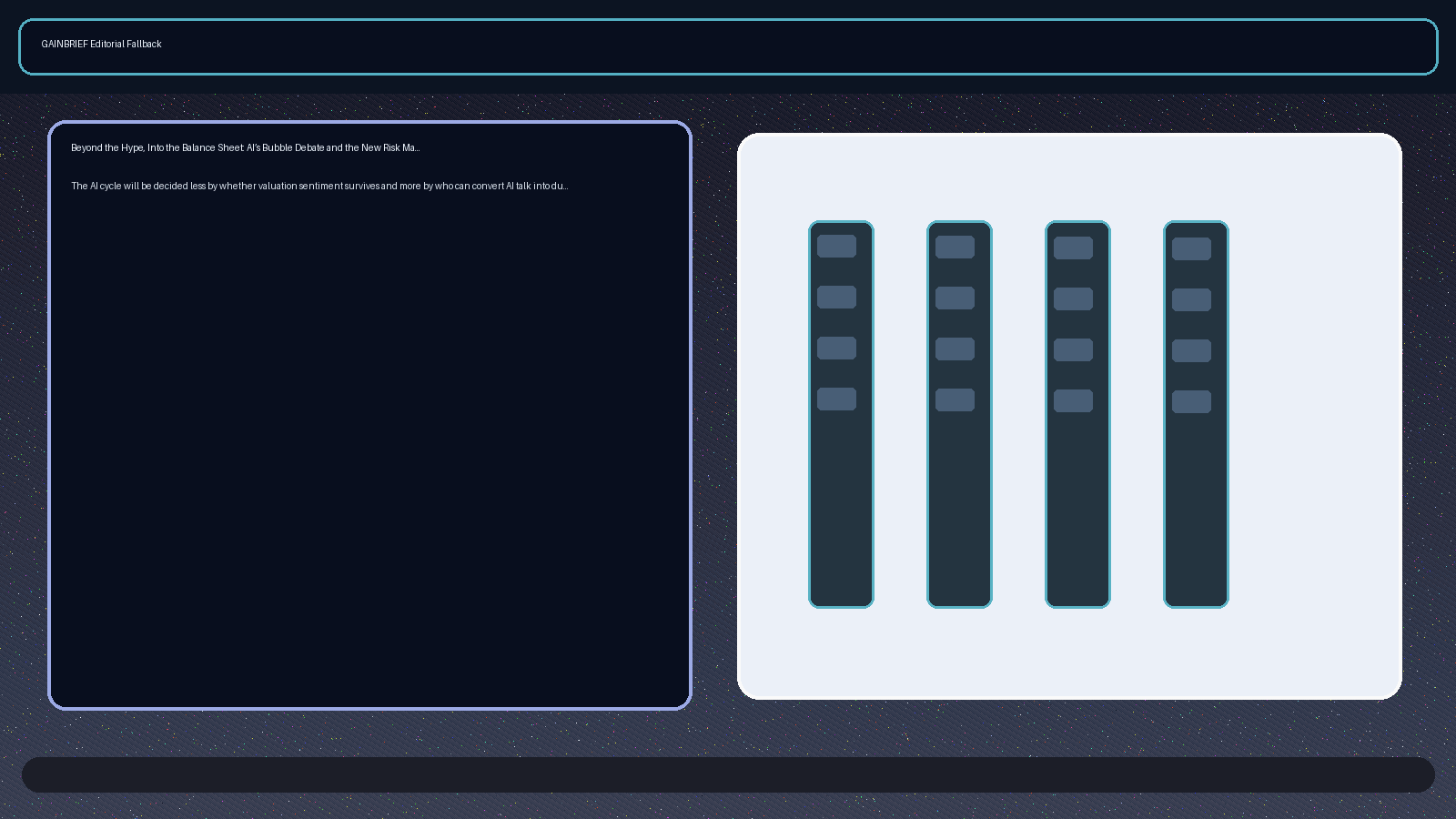Click bottom block in the second column
1456x819 pixels.
point(955,400)
